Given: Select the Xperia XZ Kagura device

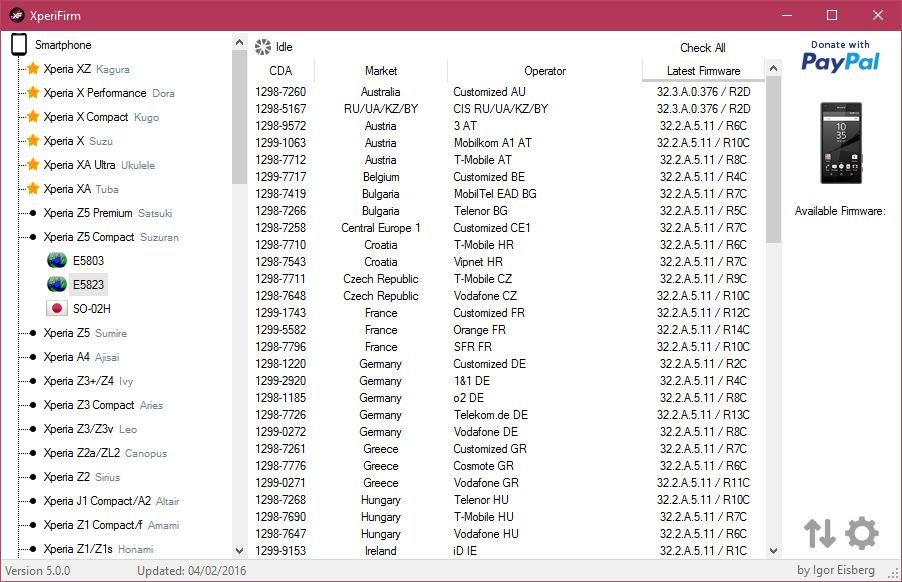Looking at the screenshot, I should coord(86,69).
